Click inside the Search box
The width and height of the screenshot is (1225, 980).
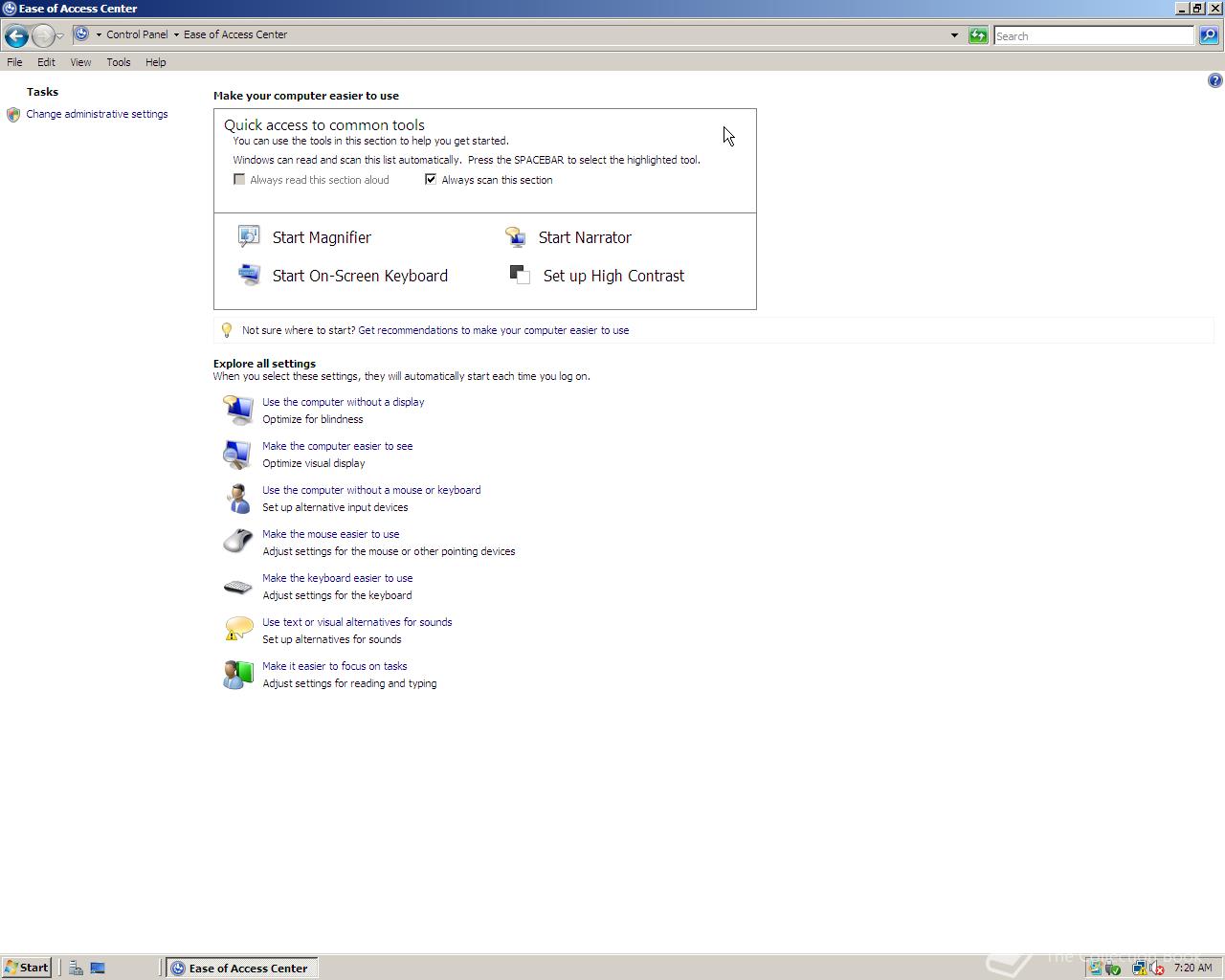coord(1094,35)
